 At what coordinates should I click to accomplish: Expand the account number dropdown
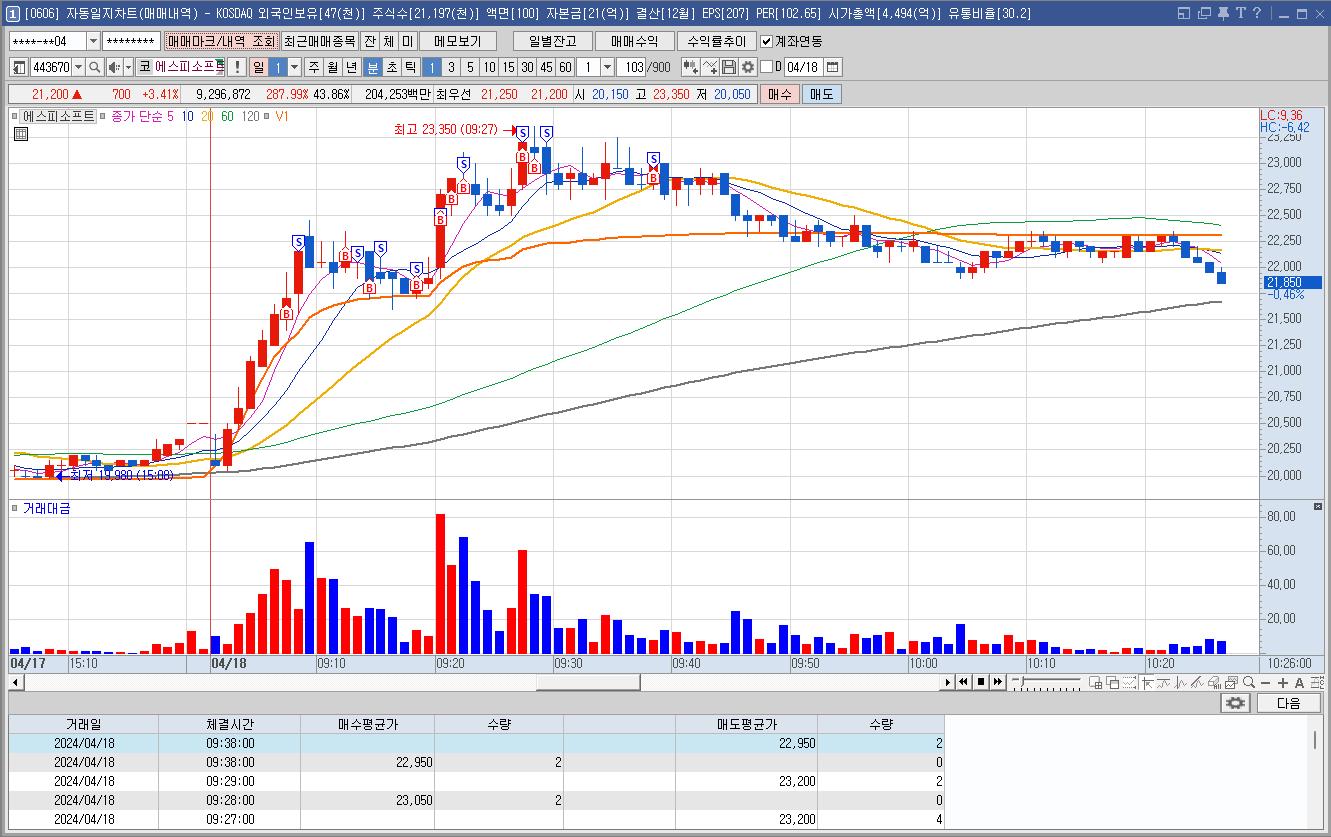coord(94,41)
